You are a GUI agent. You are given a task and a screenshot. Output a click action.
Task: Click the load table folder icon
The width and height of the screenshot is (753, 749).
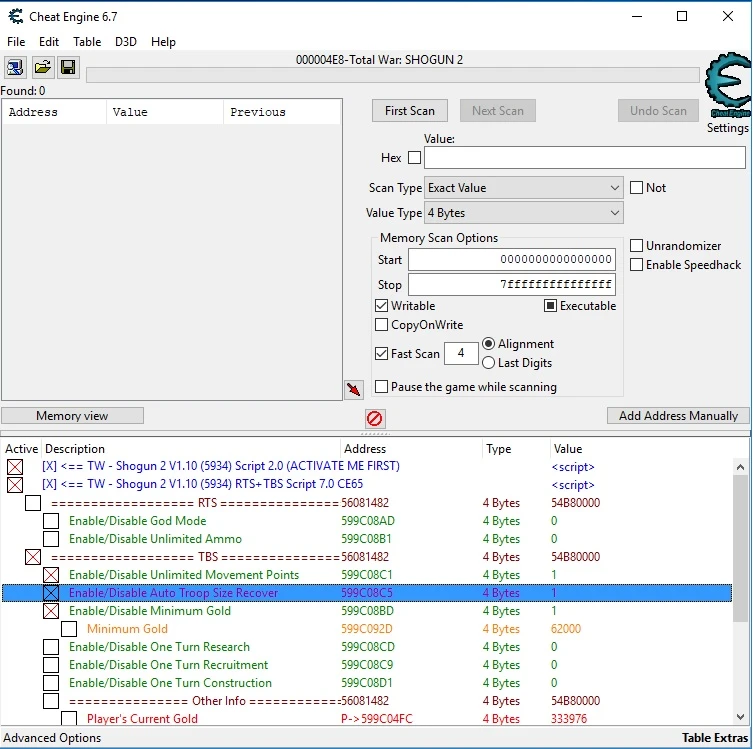pyautogui.click(x=42, y=68)
